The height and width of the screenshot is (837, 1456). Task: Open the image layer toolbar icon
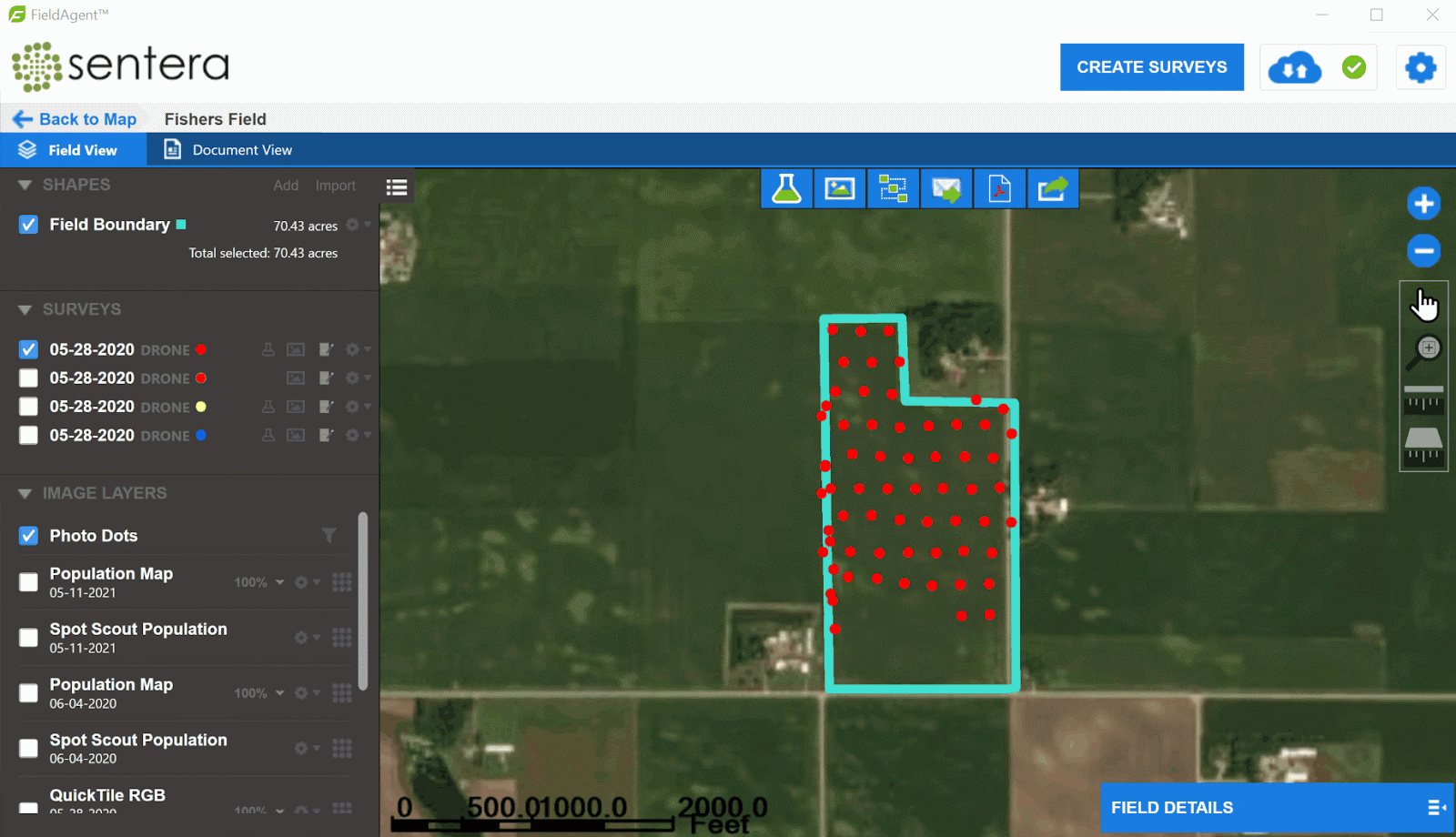(x=839, y=188)
